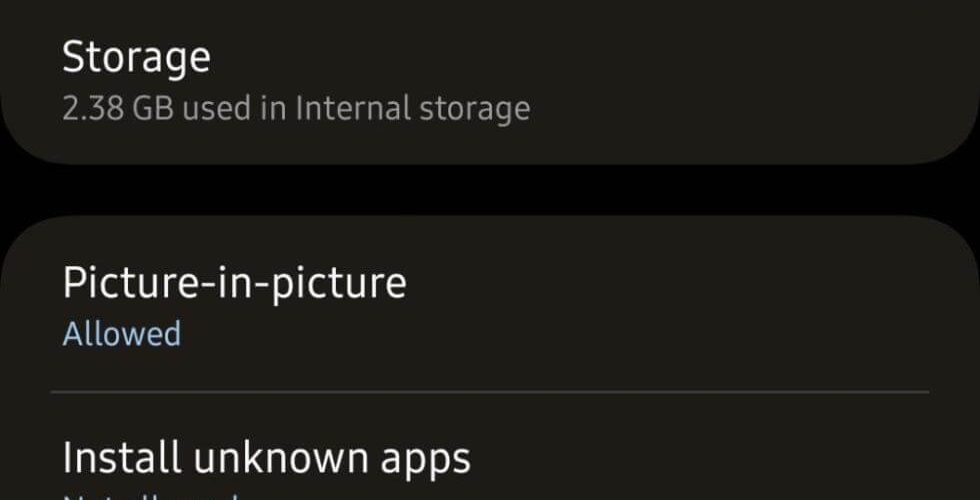Tap empty area right of Picture-in-picture title
Screen dimensions: 980x500
pyautogui.click(x=669, y=284)
